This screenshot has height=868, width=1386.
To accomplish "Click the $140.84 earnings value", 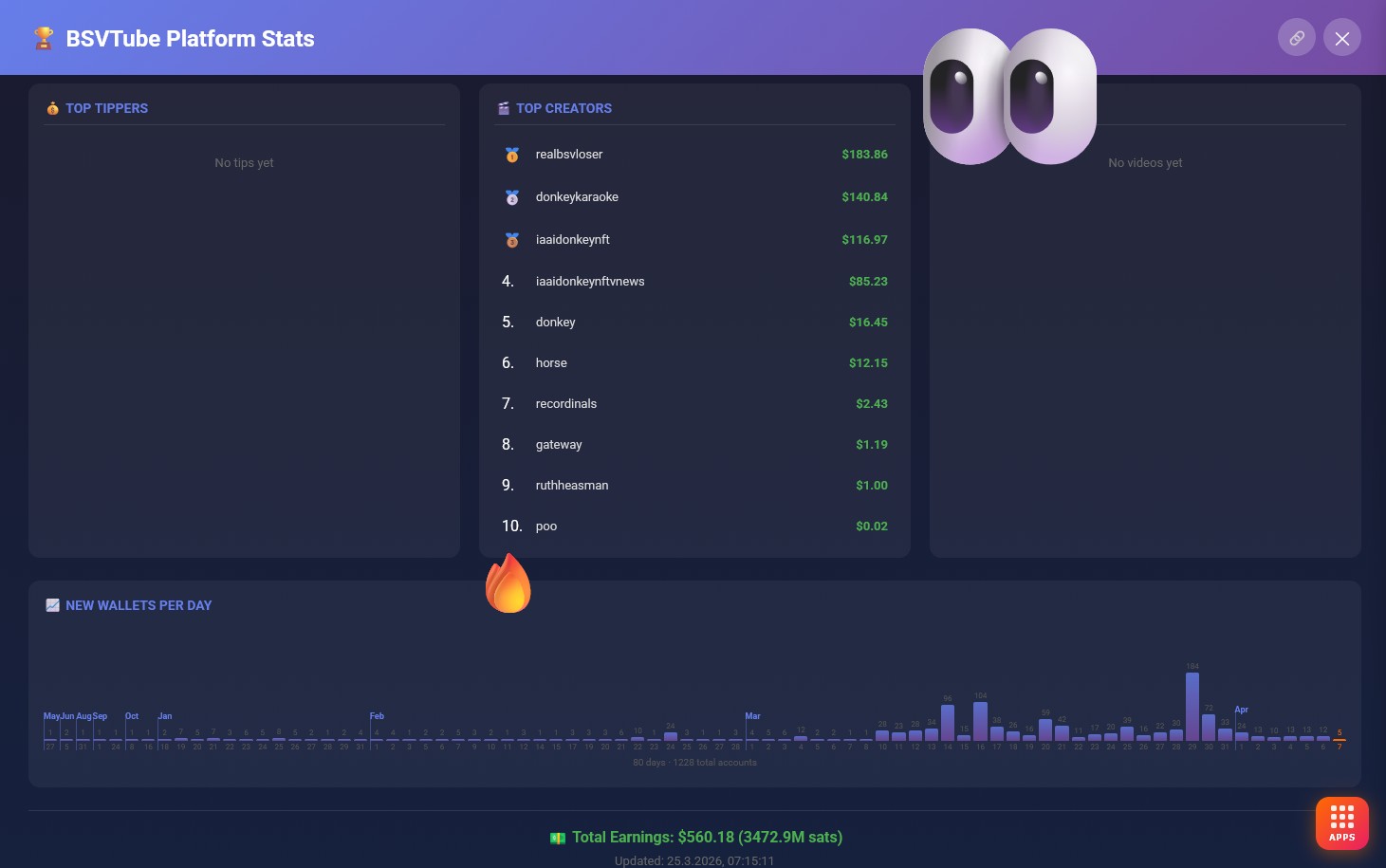I will tap(864, 197).
